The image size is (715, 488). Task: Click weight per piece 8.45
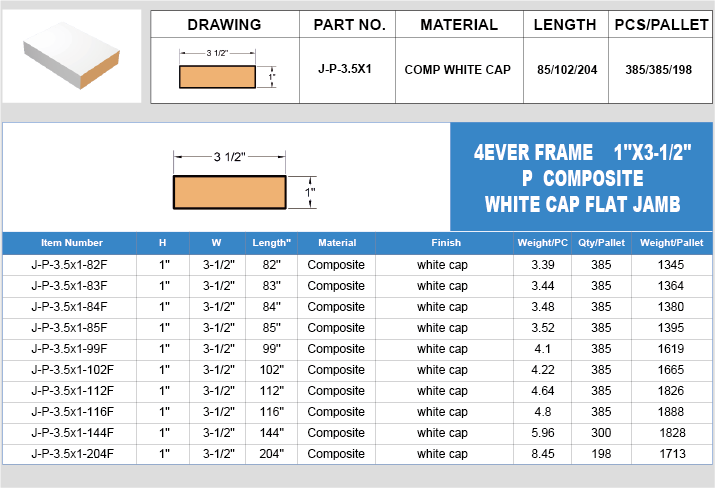point(543,454)
